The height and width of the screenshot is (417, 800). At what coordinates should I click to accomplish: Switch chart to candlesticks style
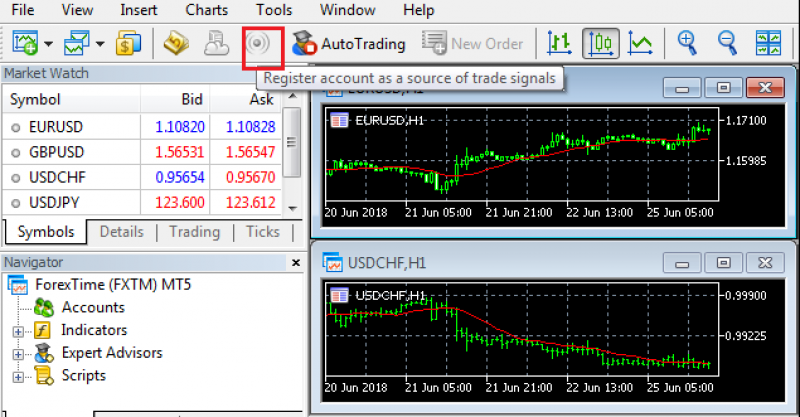[601, 43]
